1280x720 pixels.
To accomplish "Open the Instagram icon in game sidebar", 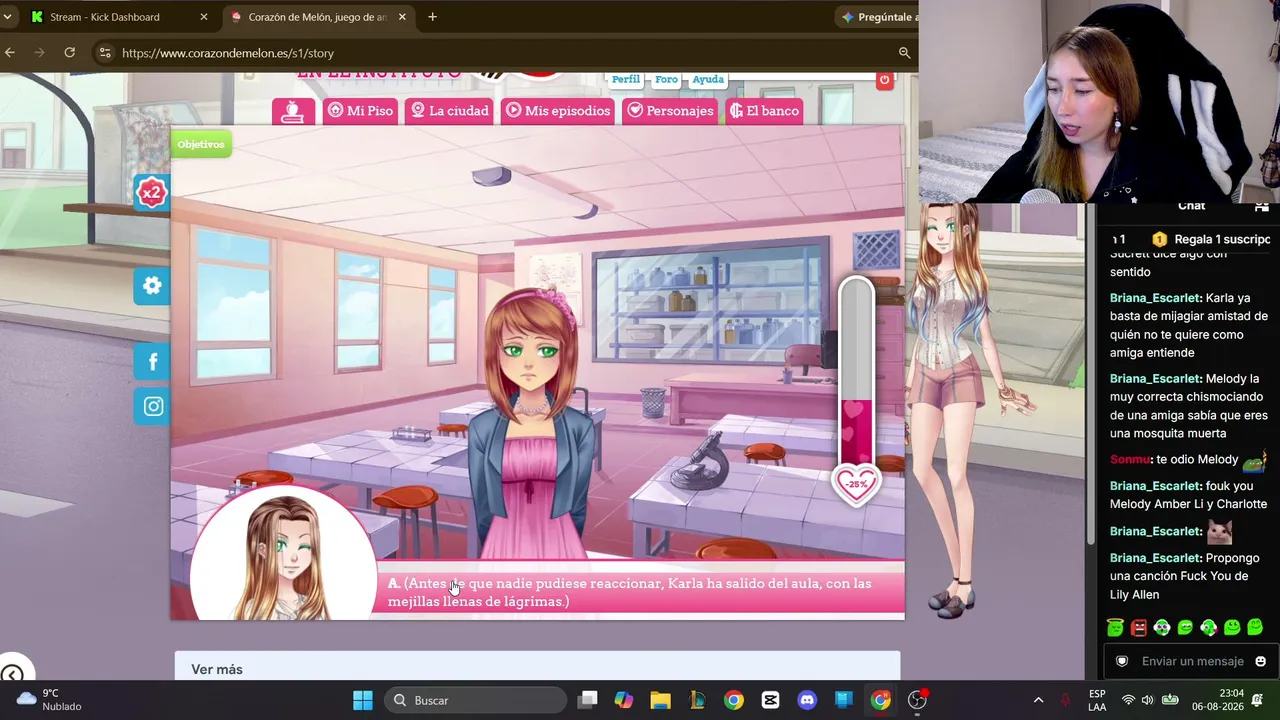I will [152, 406].
